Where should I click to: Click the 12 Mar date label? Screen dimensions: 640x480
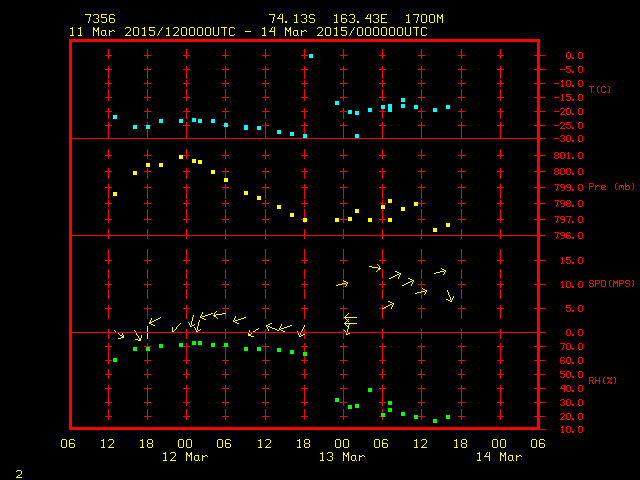[x=184, y=457]
